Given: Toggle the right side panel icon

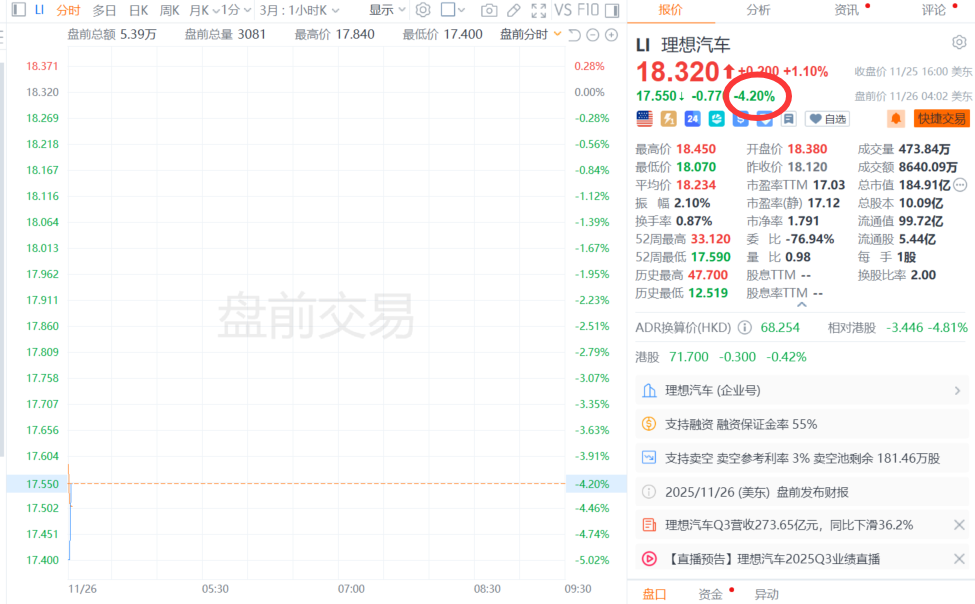Looking at the screenshot, I should point(612,10).
